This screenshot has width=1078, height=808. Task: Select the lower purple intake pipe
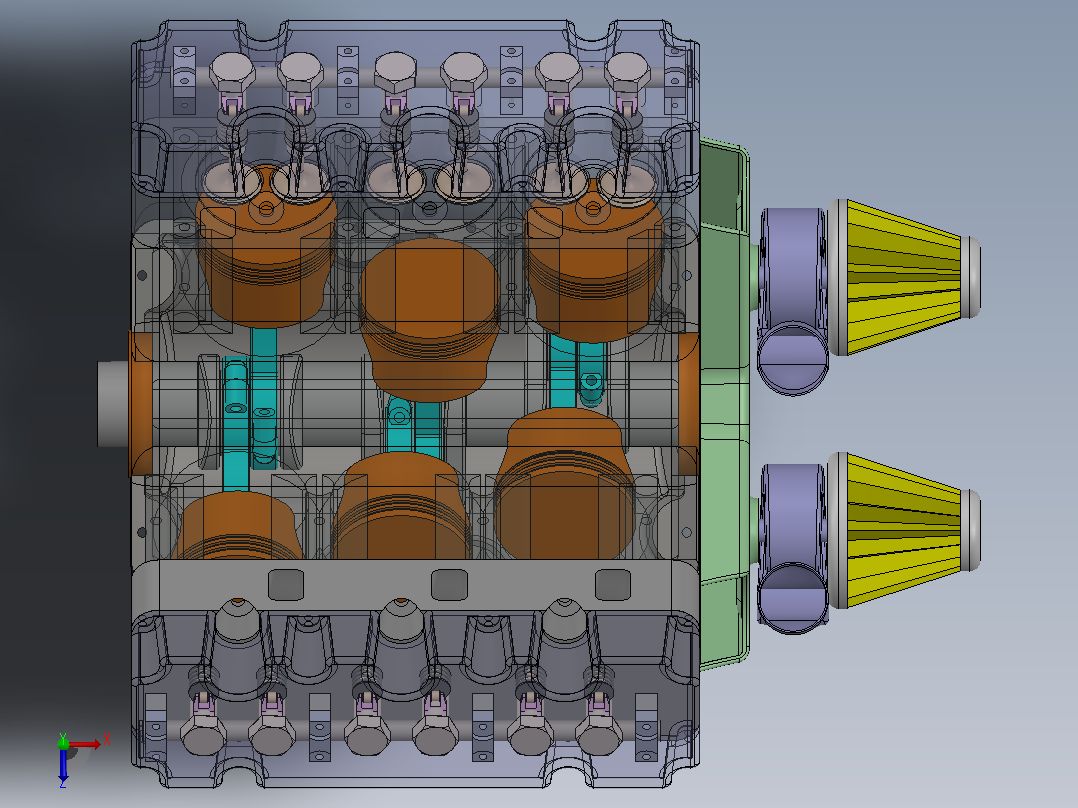[x=792, y=548]
